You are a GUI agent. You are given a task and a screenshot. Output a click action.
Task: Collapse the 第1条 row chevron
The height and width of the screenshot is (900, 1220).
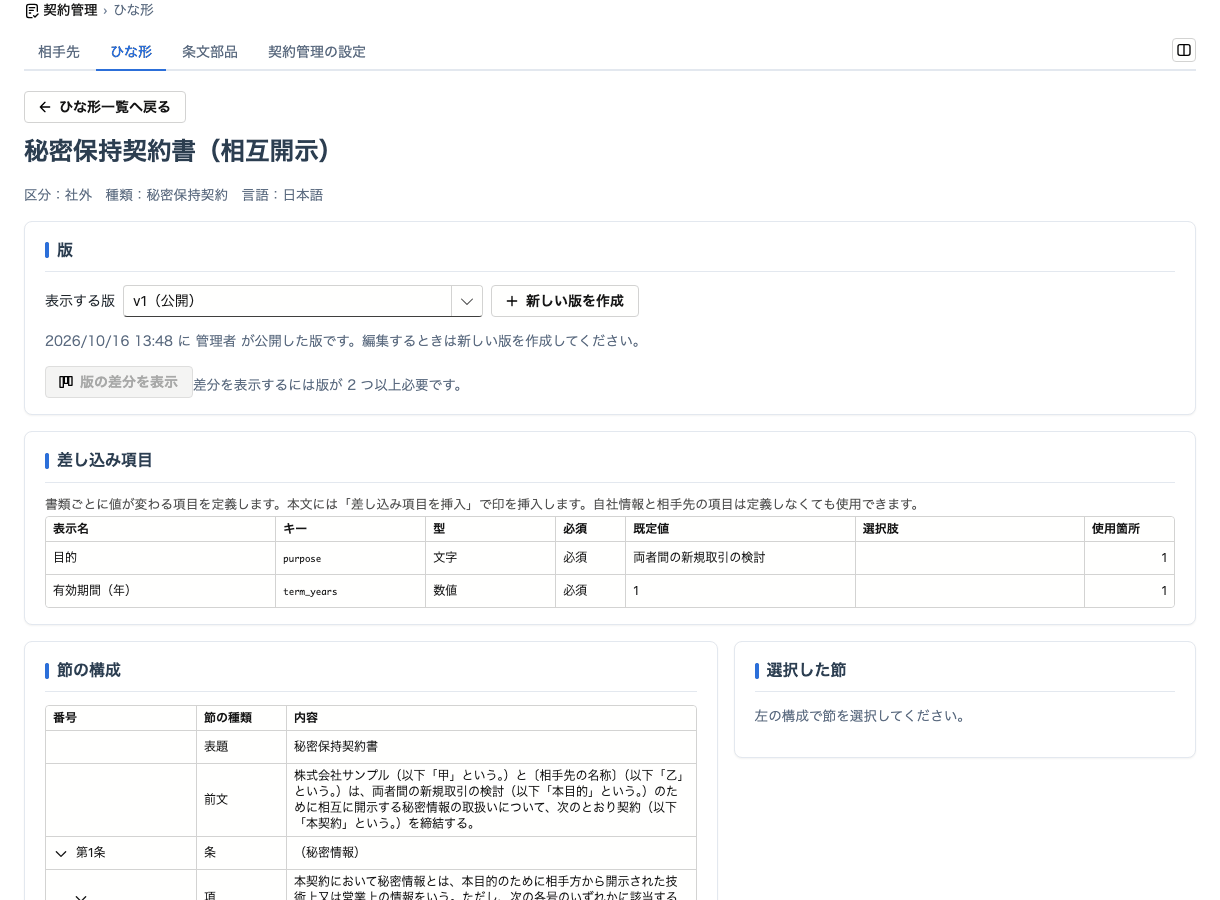tap(62, 854)
